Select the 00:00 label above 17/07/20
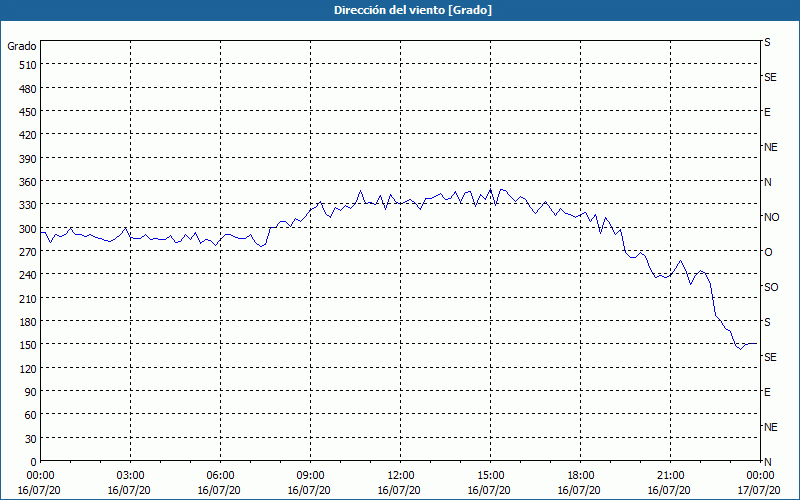Screen dimensions: 800x500 tap(760, 476)
